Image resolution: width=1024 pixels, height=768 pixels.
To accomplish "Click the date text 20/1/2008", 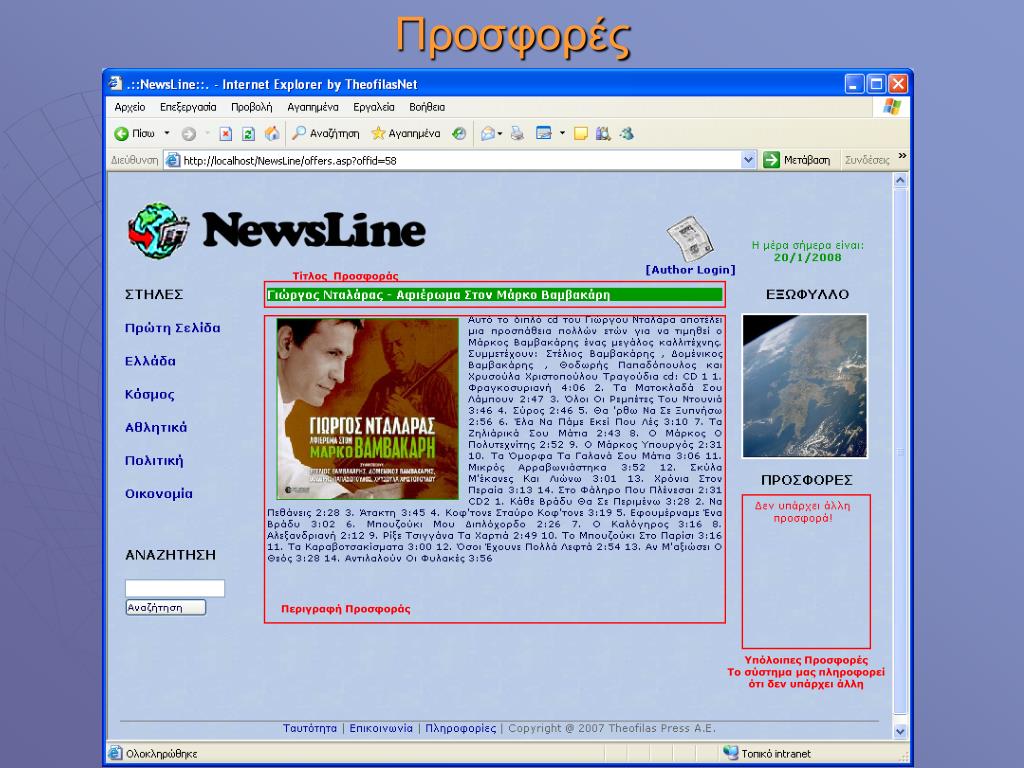I will click(x=808, y=257).
